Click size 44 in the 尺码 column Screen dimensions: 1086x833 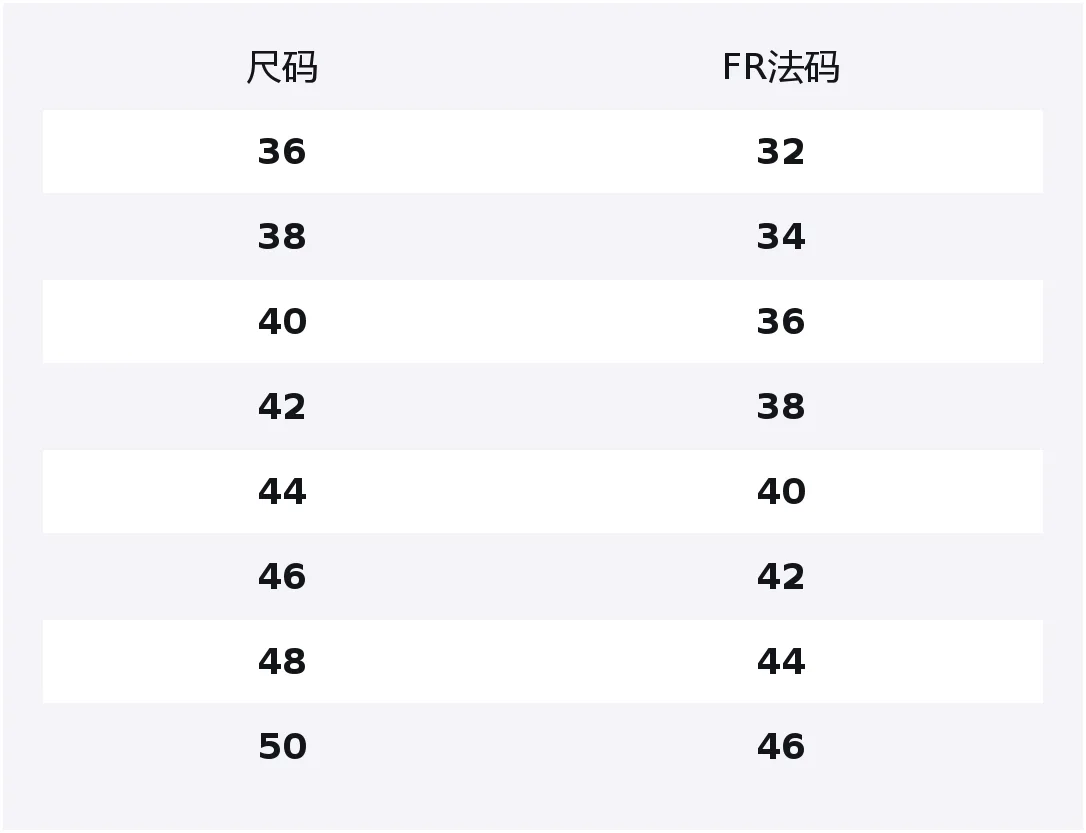coord(282,492)
